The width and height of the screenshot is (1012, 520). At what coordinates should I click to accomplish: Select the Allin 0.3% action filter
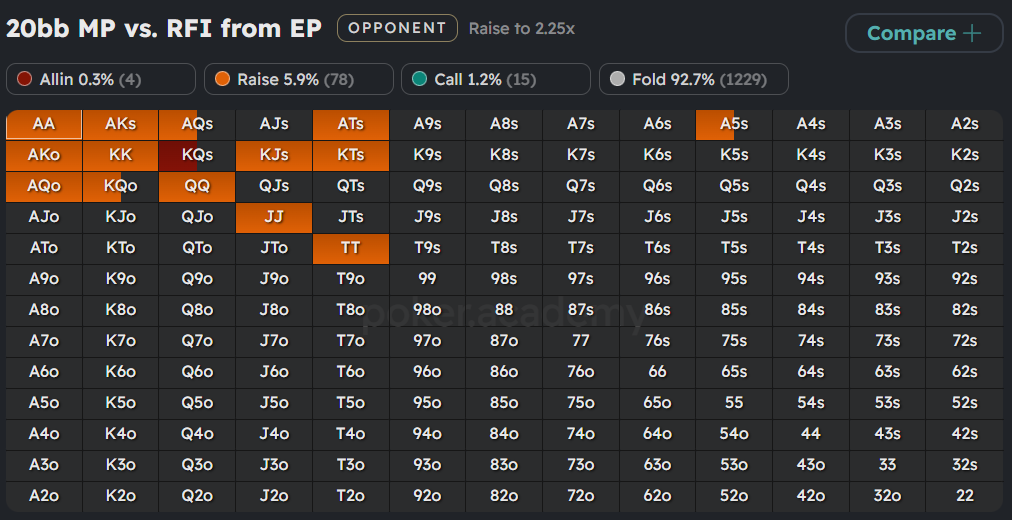click(100, 79)
